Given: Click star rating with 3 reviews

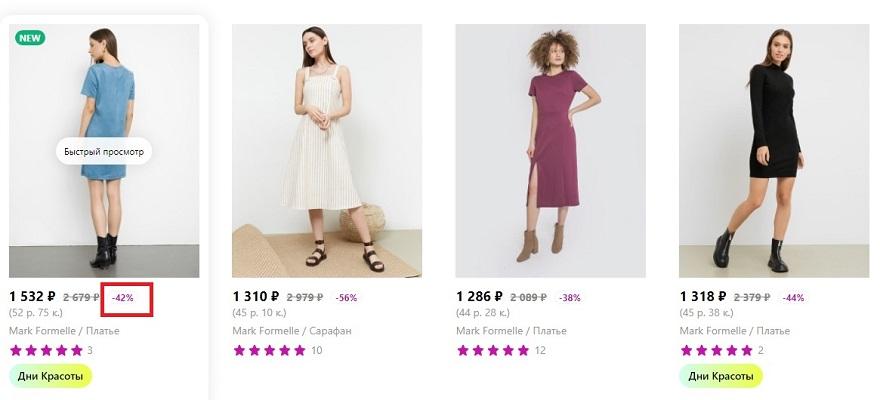Looking at the screenshot, I should coord(46,350).
